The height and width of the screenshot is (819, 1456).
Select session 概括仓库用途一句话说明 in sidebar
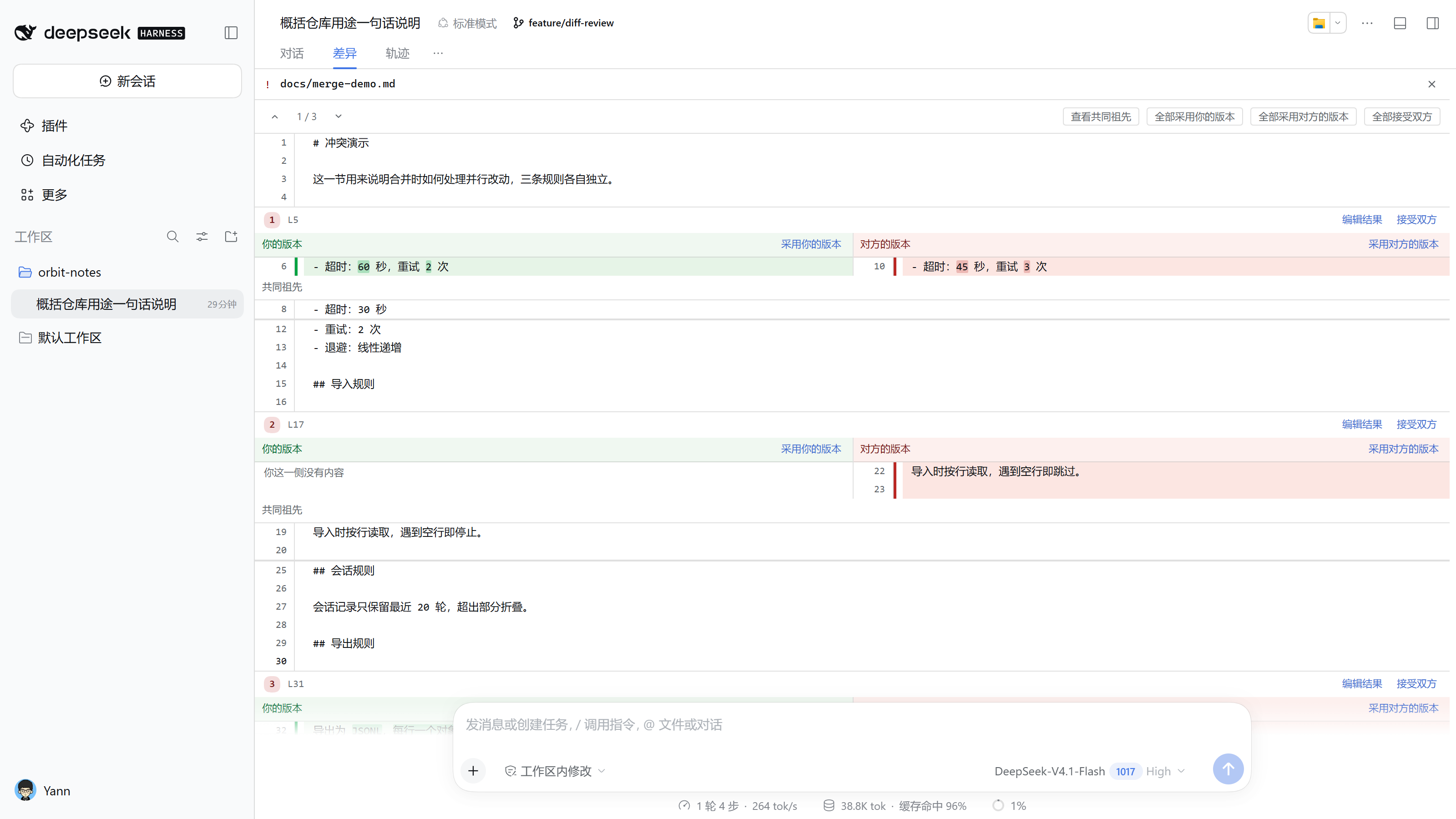click(x=127, y=304)
